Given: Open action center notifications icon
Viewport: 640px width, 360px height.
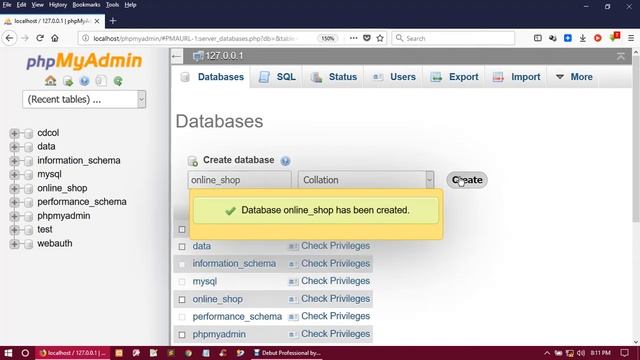Looking at the screenshot, I should pos(624,353).
